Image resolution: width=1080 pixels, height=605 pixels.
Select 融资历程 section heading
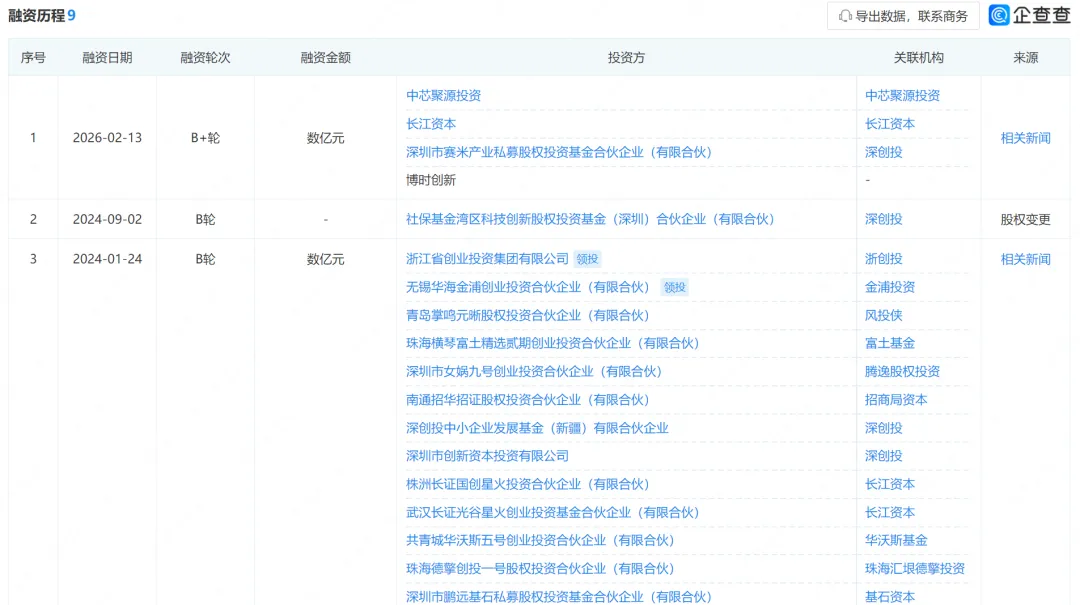(37, 15)
